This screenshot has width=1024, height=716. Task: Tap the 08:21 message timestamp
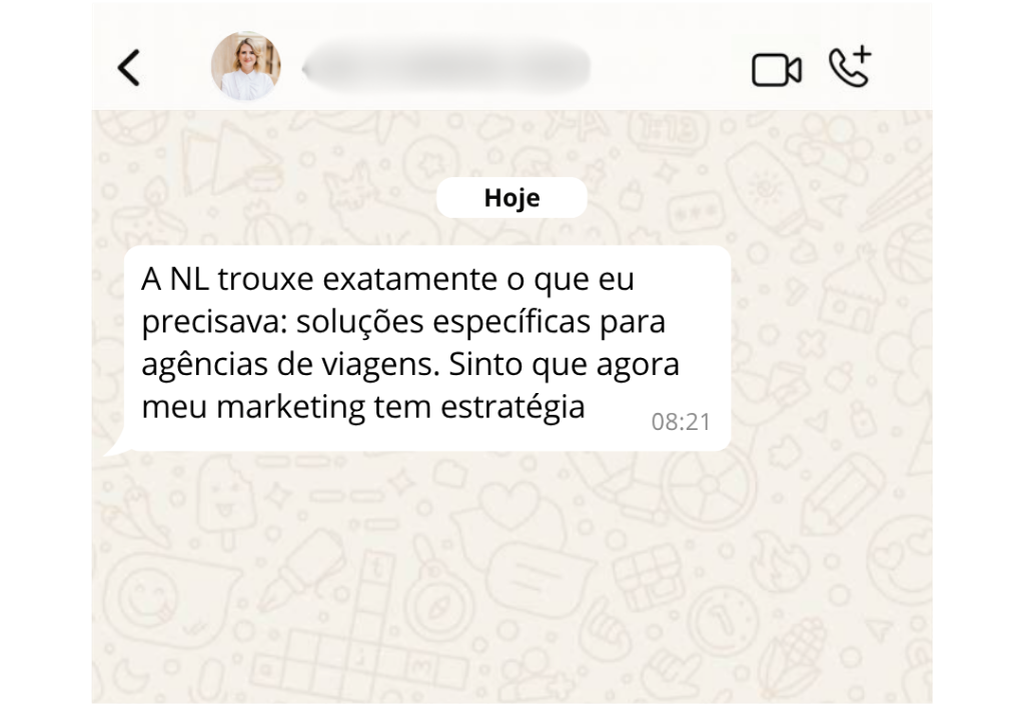click(680, 422)
